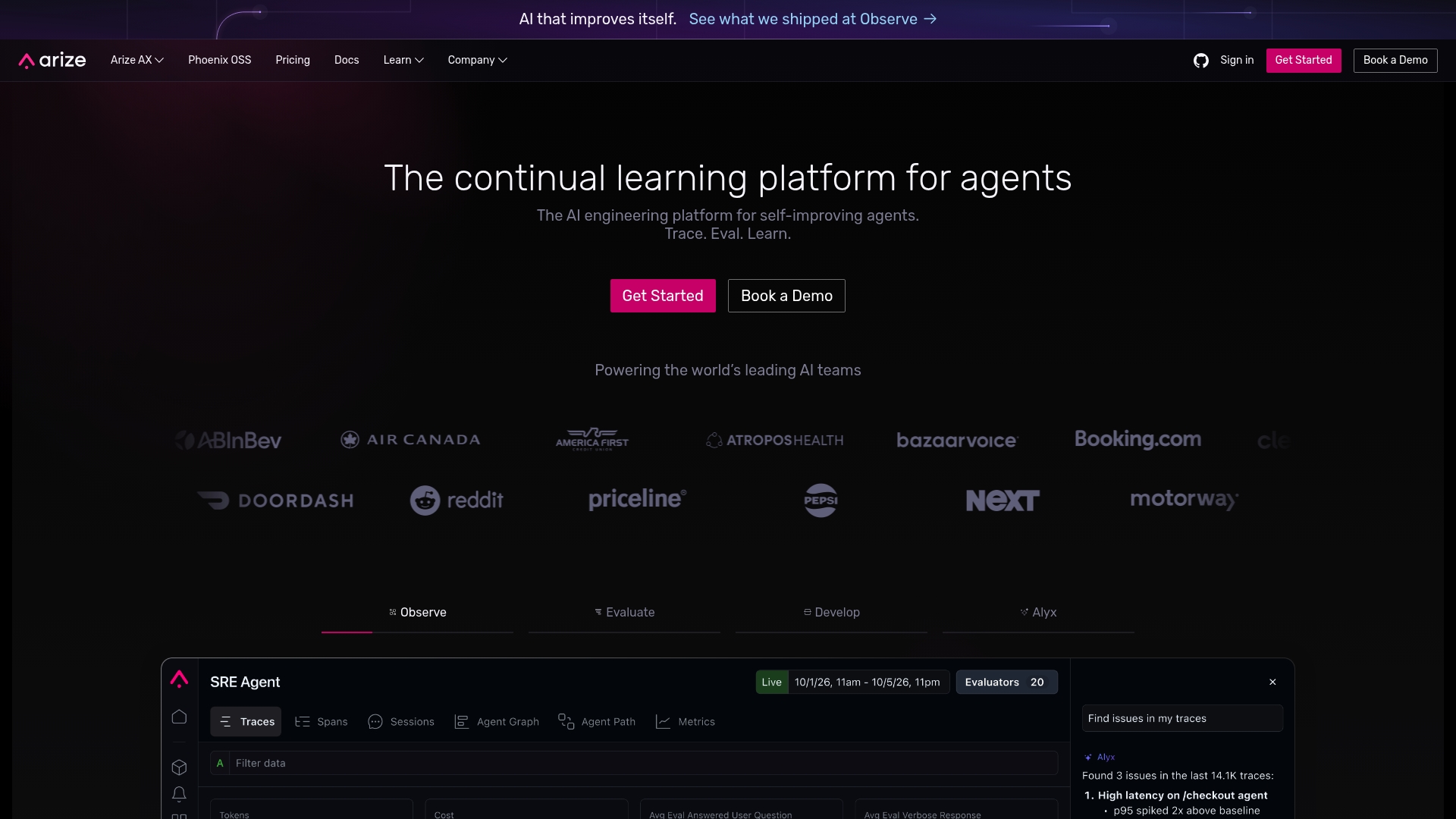Close the Alyx panel with X
1456x819 pixels.
(x=1272, y=682)
